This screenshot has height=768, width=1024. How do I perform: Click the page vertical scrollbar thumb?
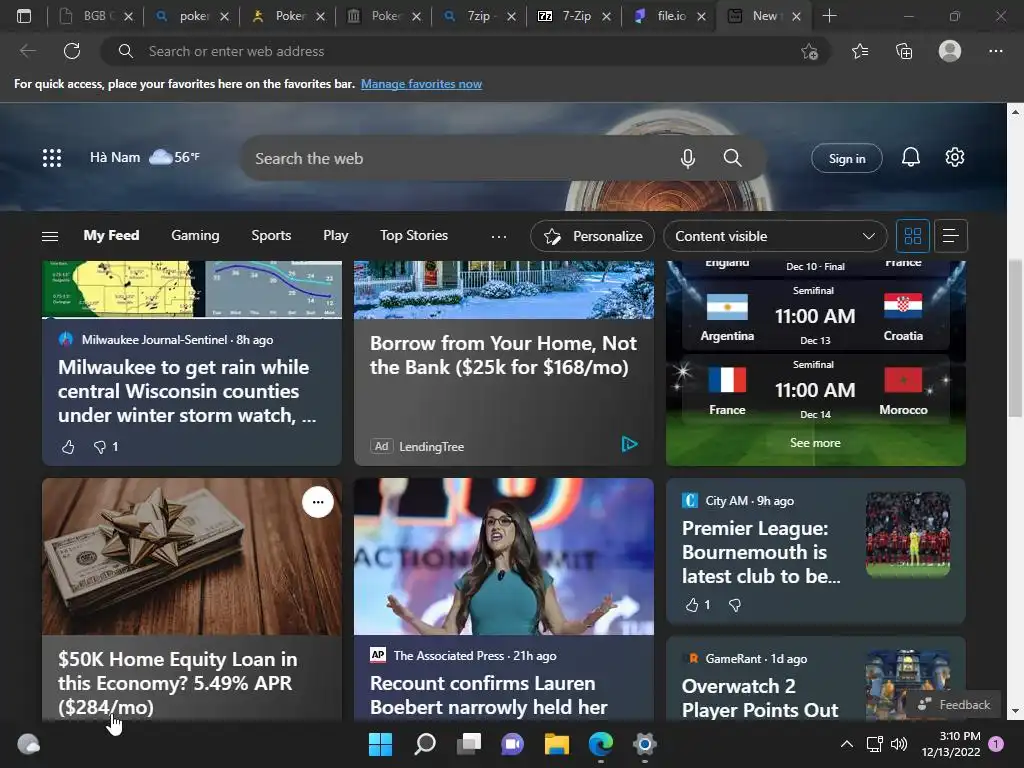tap(1015, 338)
